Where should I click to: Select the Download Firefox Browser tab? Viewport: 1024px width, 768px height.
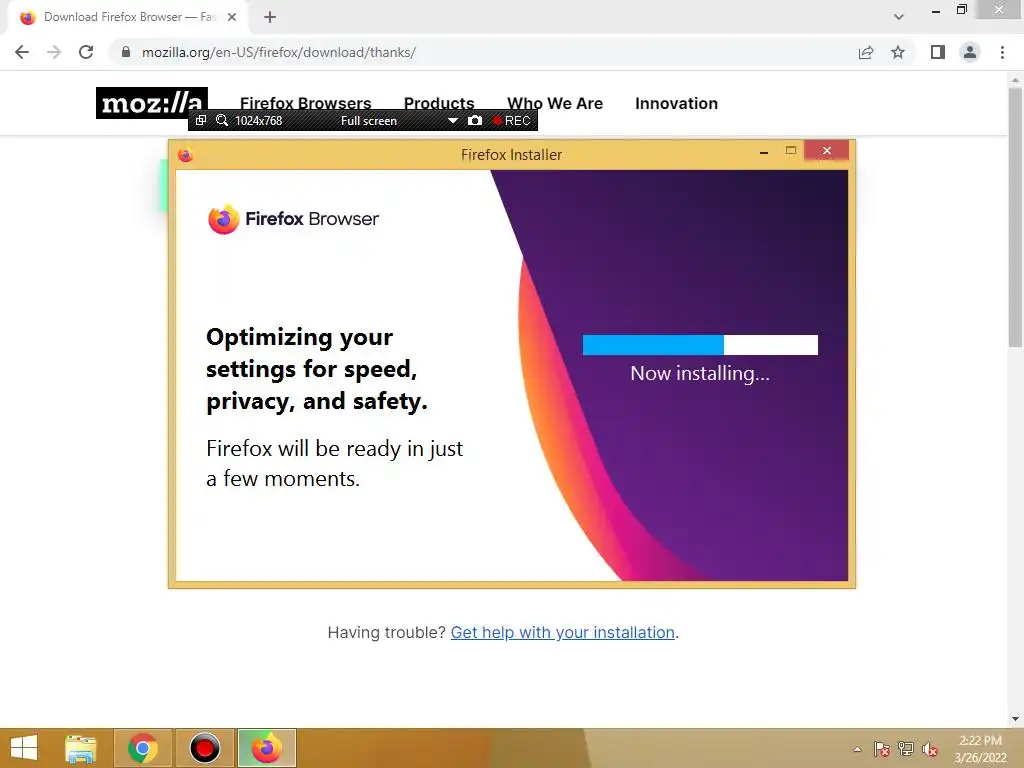click(127, 17)
